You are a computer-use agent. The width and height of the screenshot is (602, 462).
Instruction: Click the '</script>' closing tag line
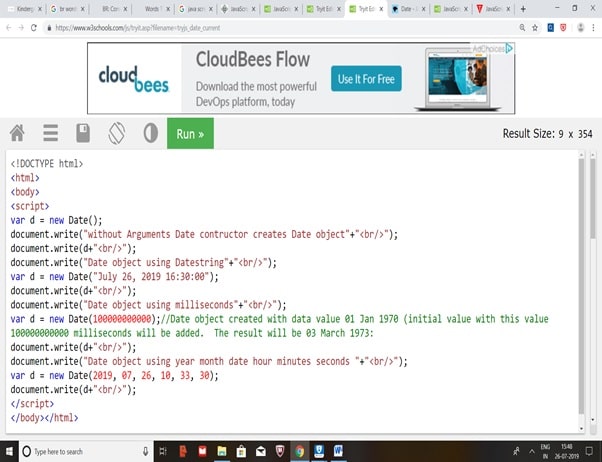pyautogui.click(x=32, y=404)
